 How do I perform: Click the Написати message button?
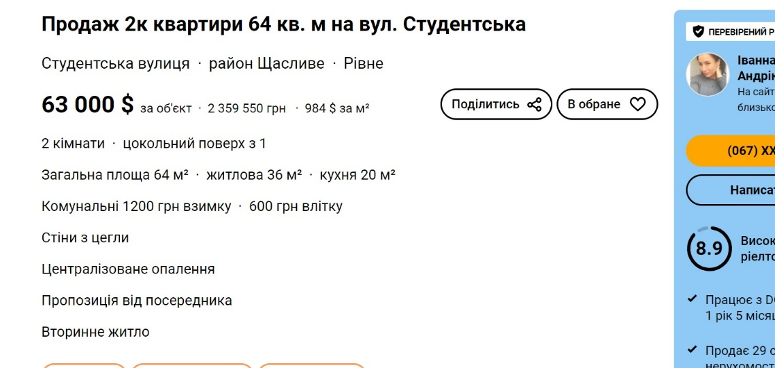(x=731, y=190)
